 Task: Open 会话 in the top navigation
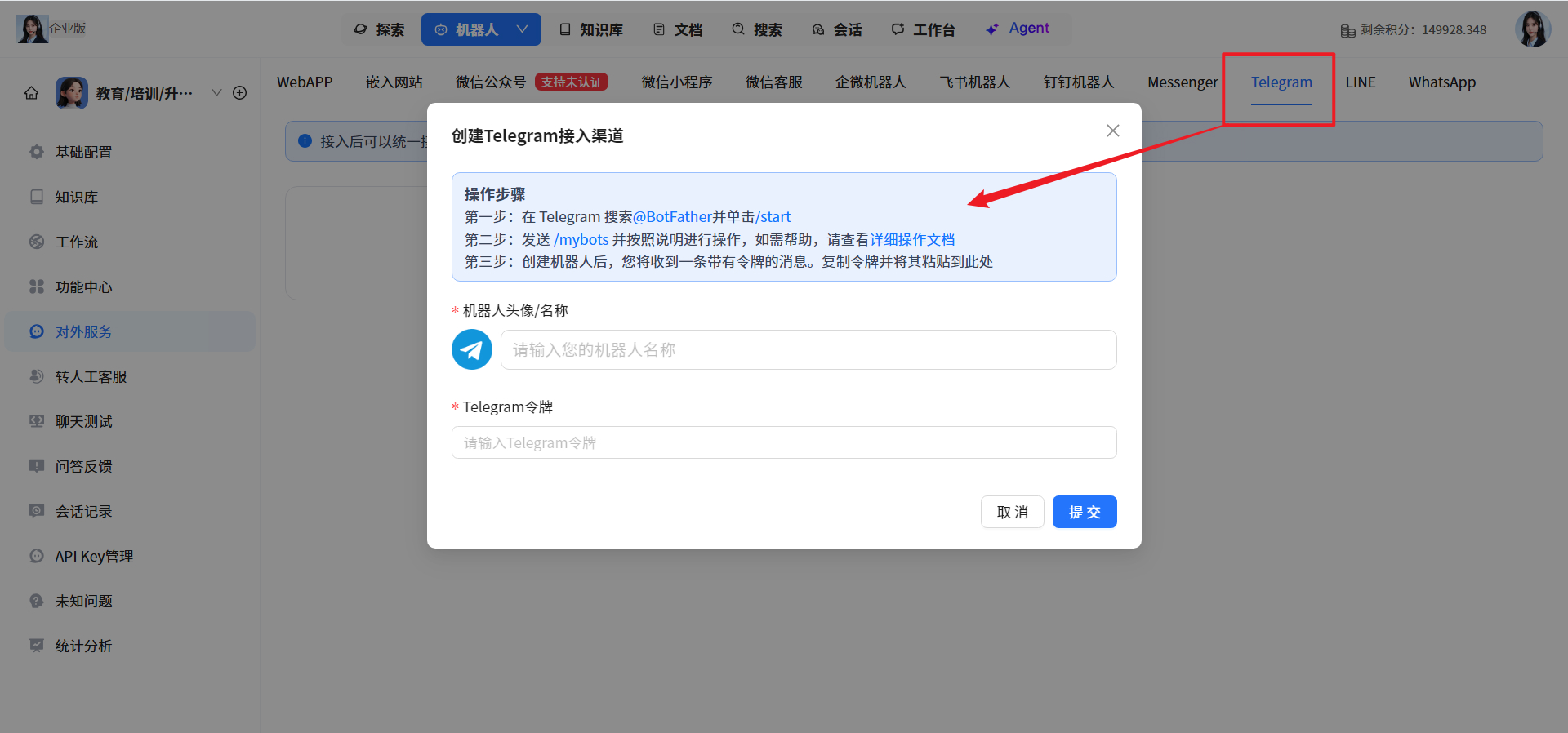(x=837, y=29)
